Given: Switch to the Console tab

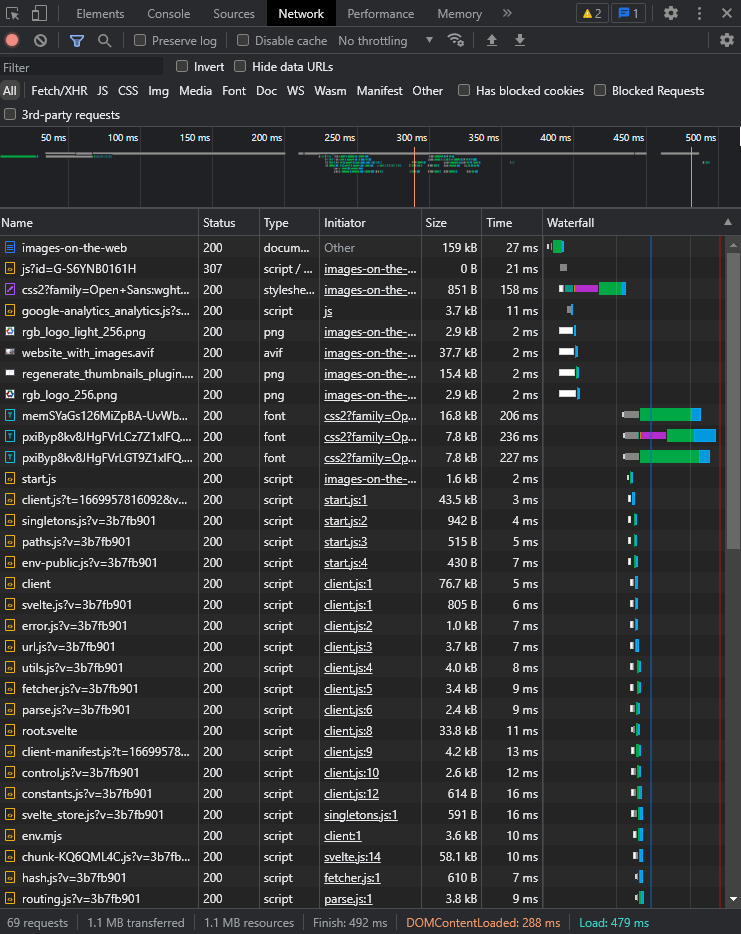Looking at the screenshot, I should 168,14.
